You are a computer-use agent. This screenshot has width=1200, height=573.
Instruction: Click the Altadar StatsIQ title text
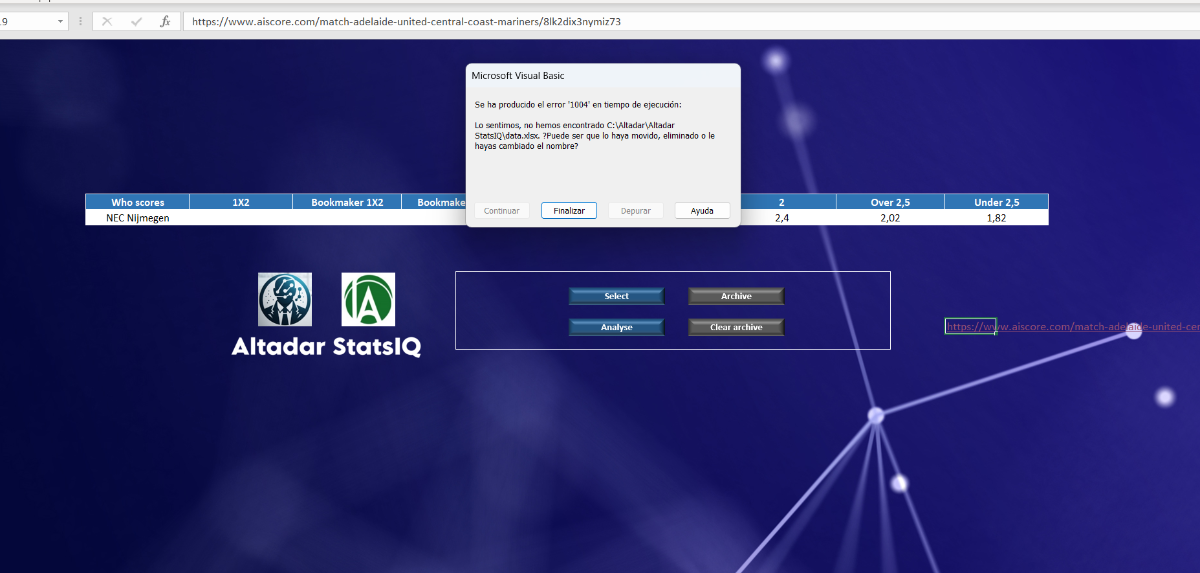pyautogui.click(x=326, y=346)
